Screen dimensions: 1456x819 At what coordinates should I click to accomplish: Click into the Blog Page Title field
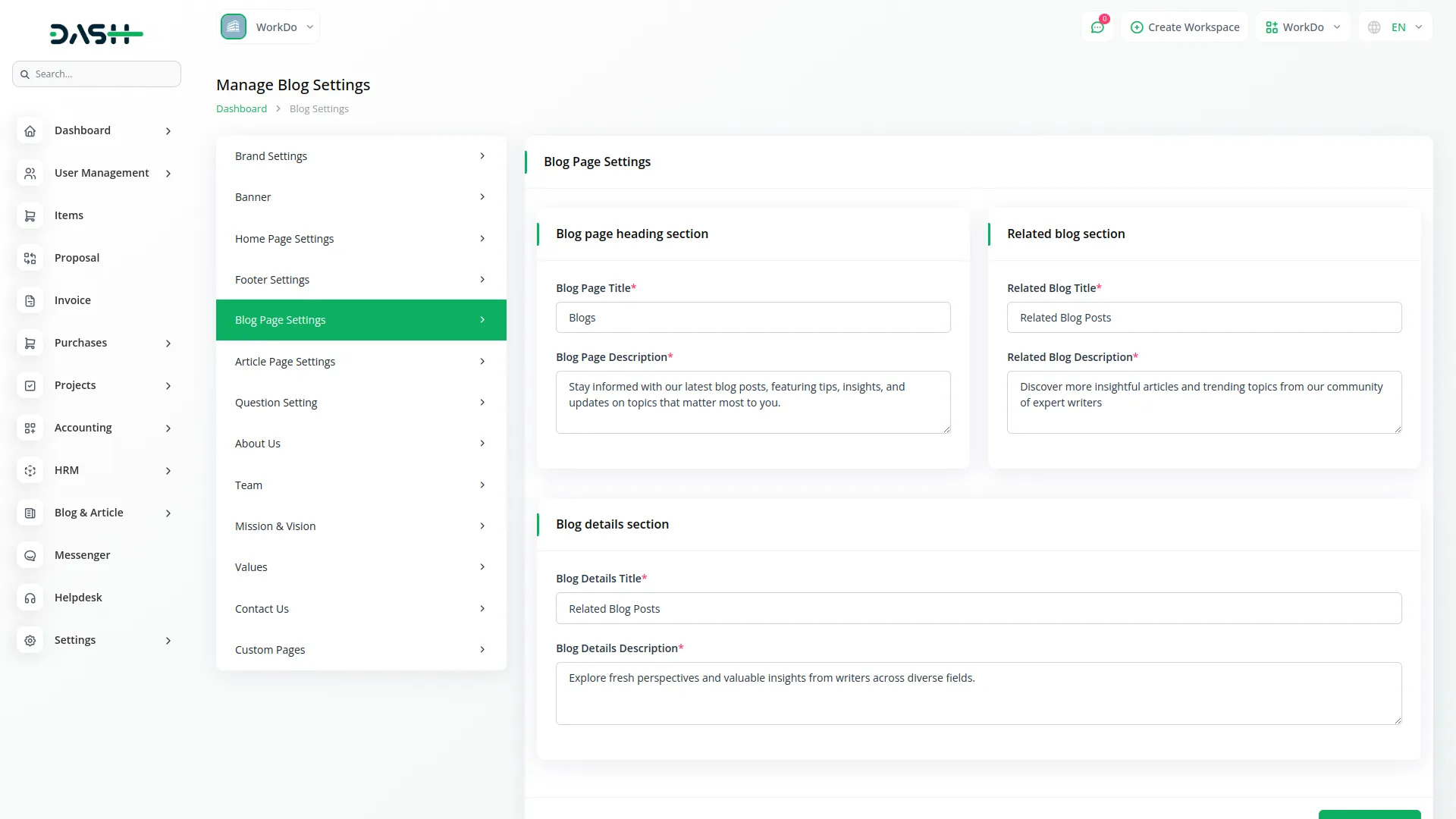pos(752,318)
